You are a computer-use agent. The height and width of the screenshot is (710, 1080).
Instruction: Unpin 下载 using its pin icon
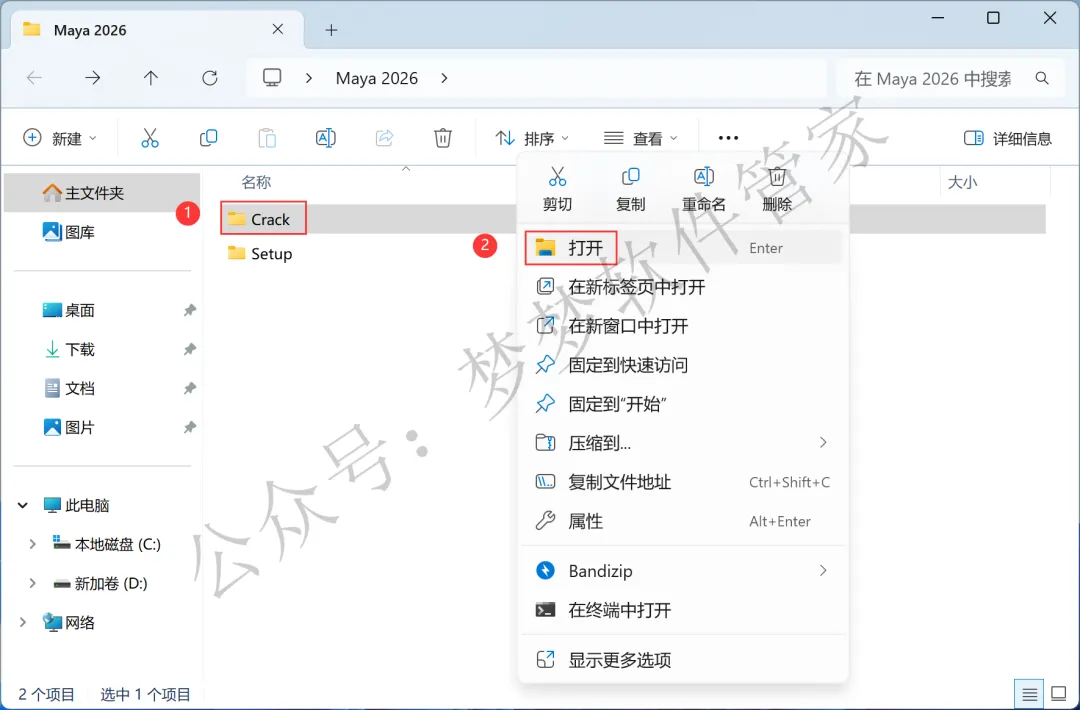189,350
